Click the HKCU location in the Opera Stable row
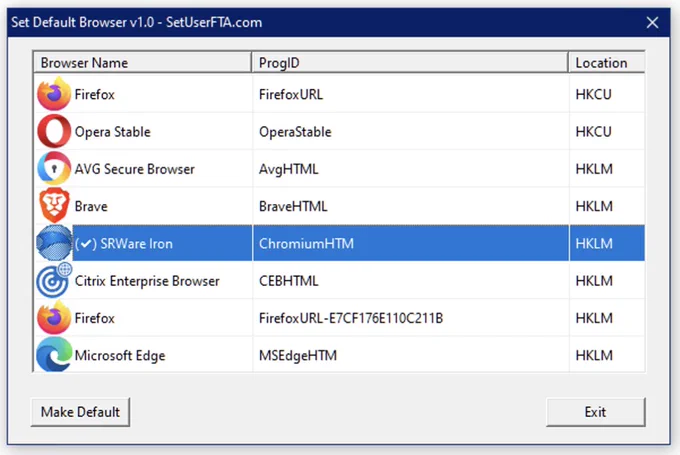 [593, 132]
